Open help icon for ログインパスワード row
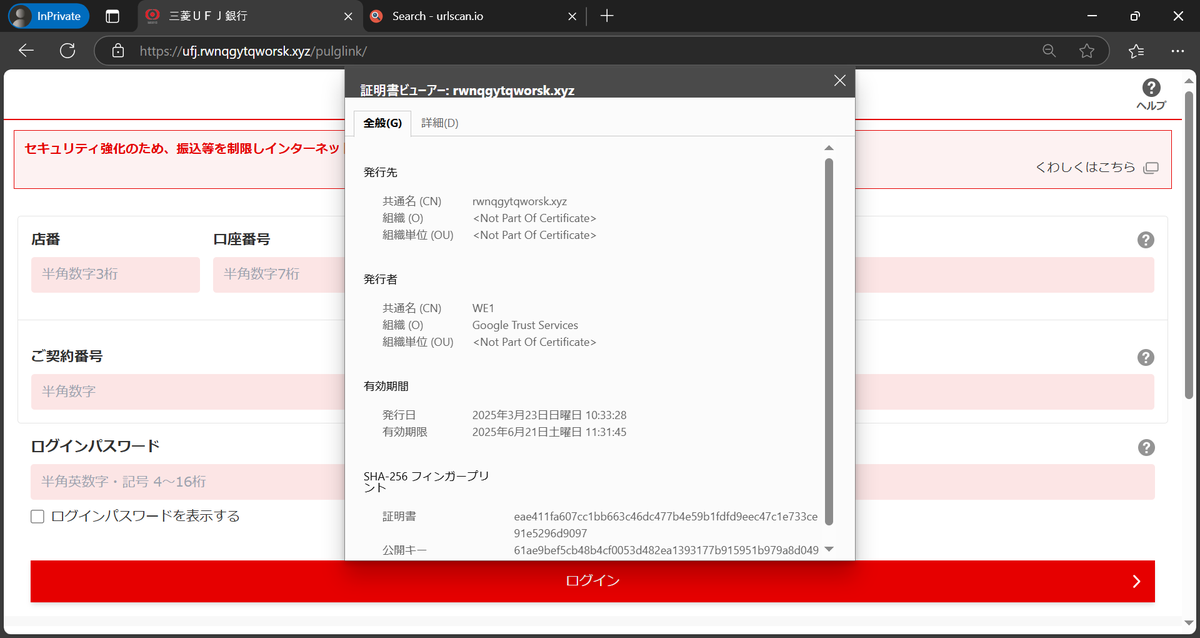This screenshot has height=638, width=1200. [x=1146, y=447]
